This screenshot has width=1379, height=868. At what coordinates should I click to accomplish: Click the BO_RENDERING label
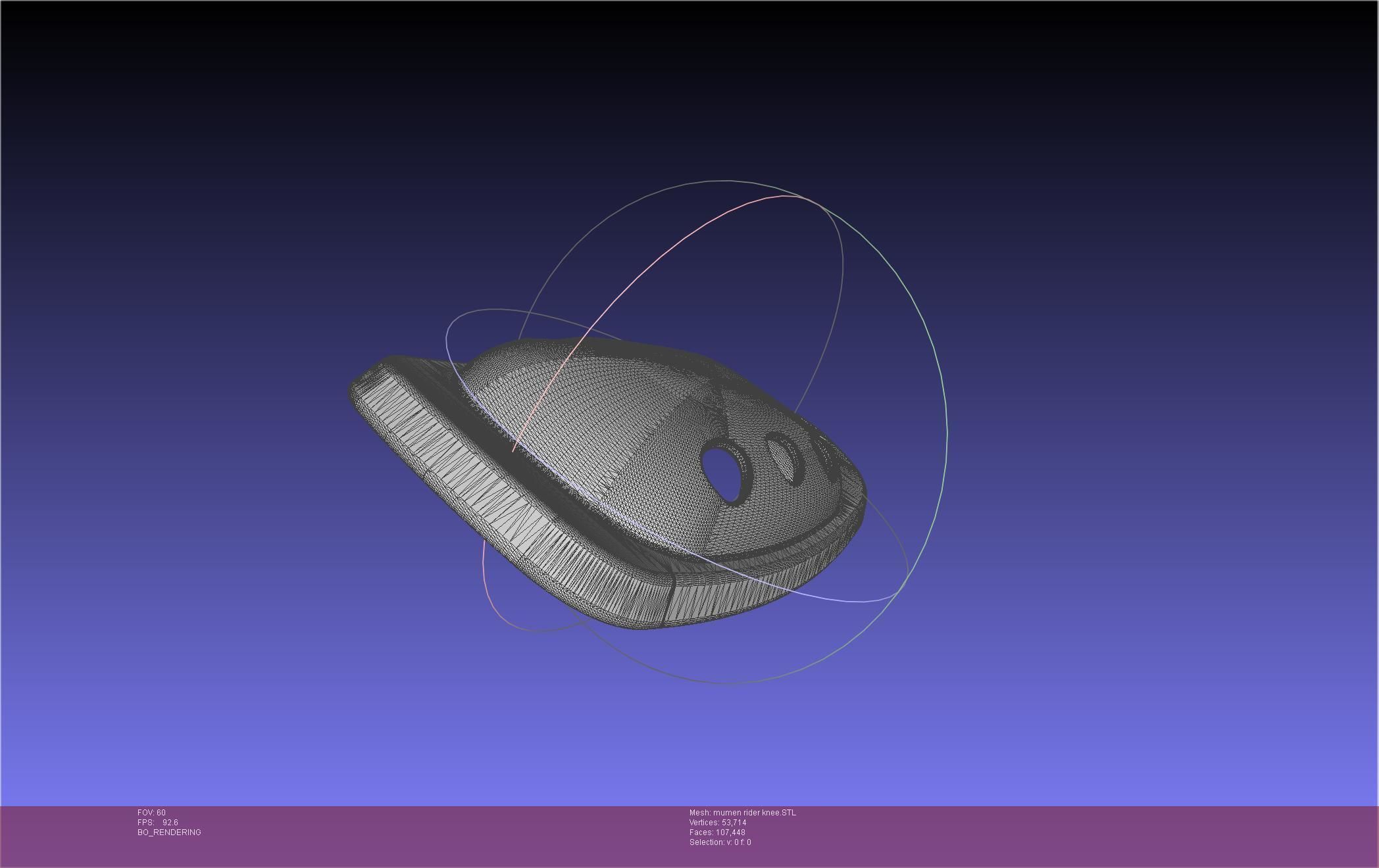[169, 832]
